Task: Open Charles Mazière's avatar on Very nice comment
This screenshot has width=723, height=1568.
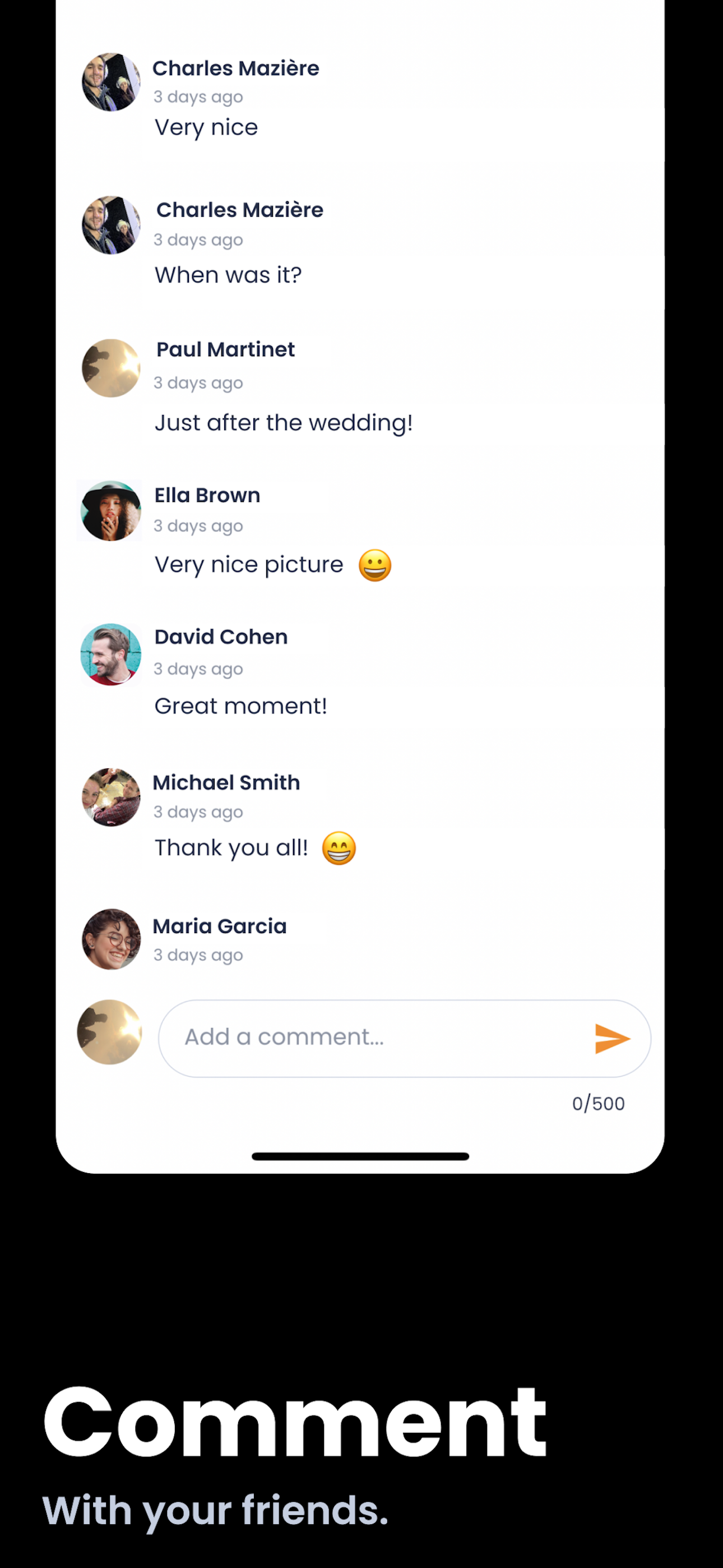Action: click(112, 82)
